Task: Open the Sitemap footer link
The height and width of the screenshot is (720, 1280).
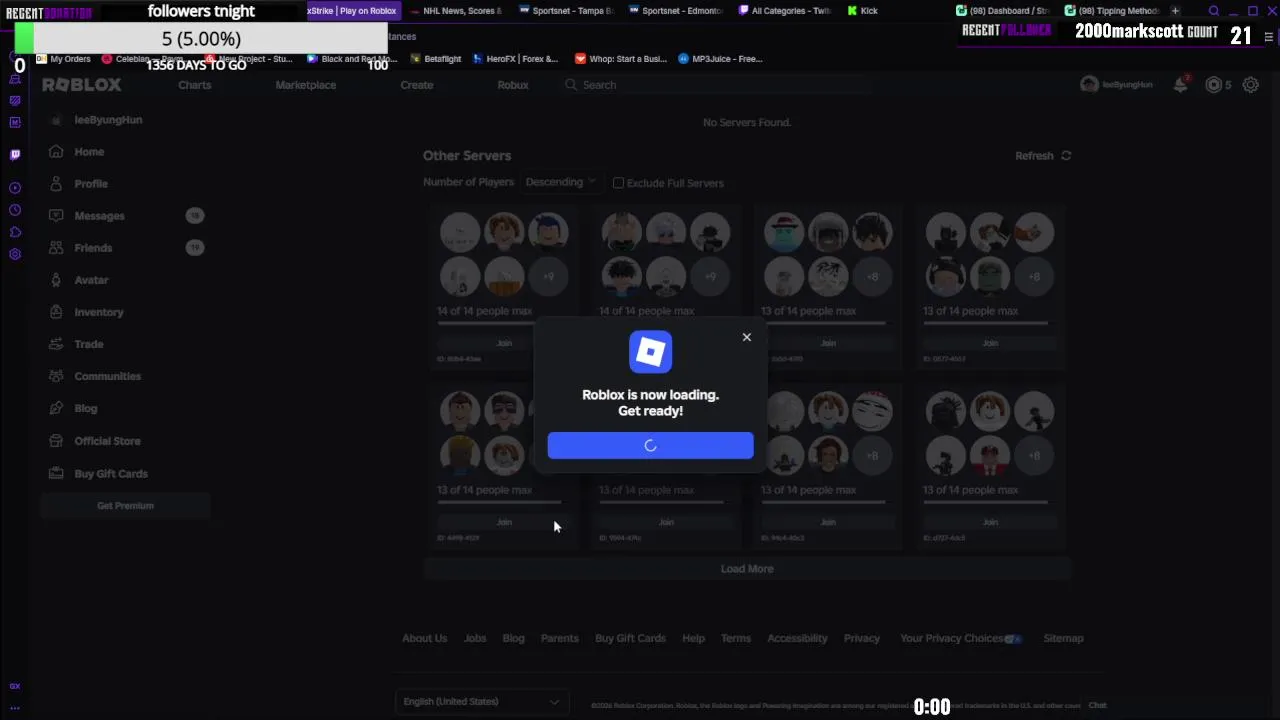Action: (x=1063, y=638)
